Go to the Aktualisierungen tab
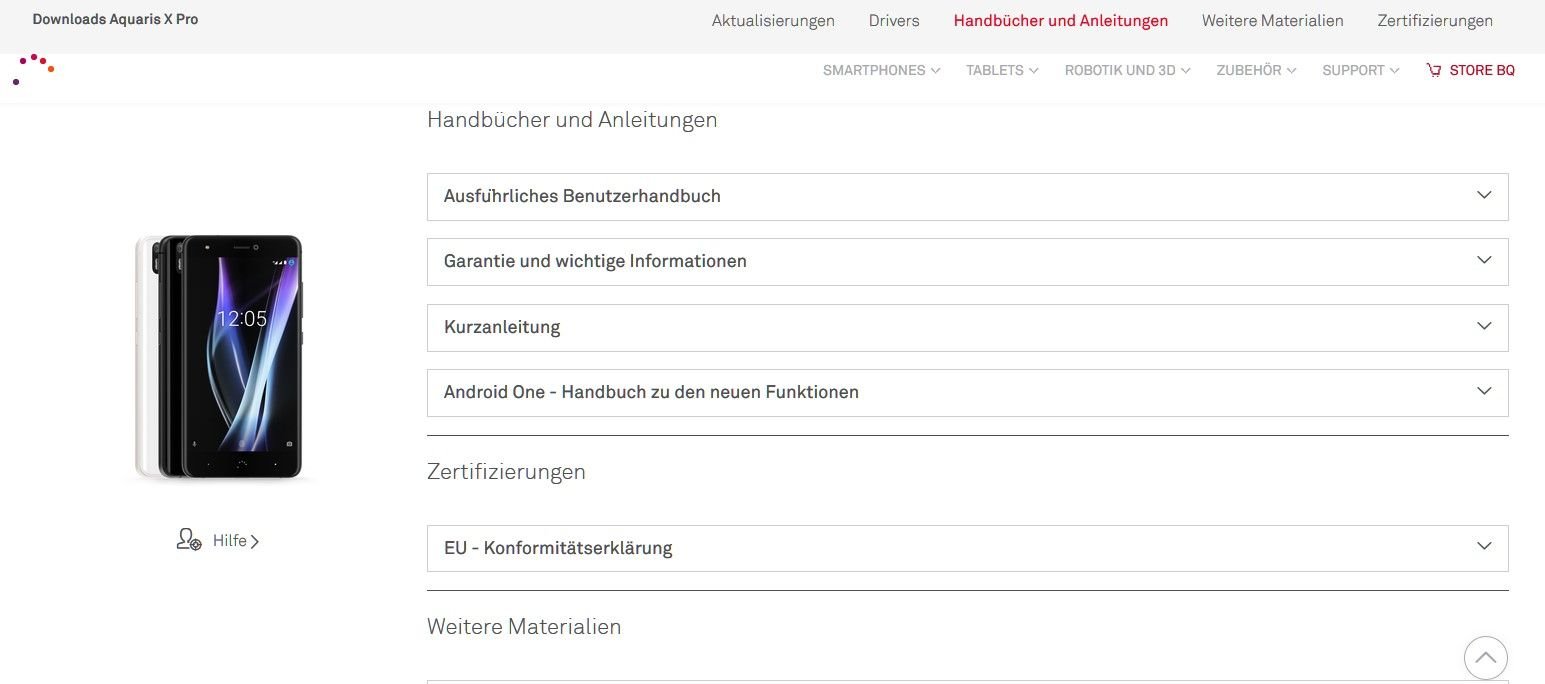This screenshot has height=684, width=1545. pyautogui.click(x=773, y=20)
